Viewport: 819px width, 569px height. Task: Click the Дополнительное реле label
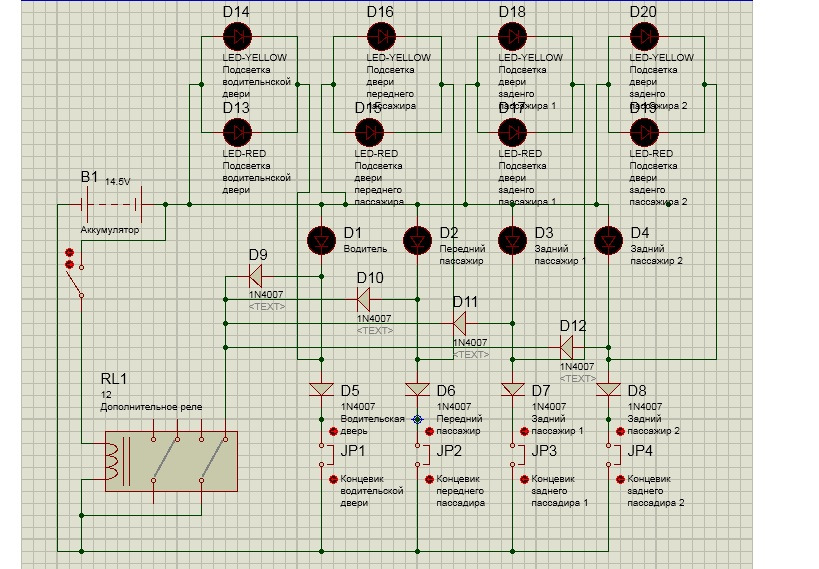(151, 407)
